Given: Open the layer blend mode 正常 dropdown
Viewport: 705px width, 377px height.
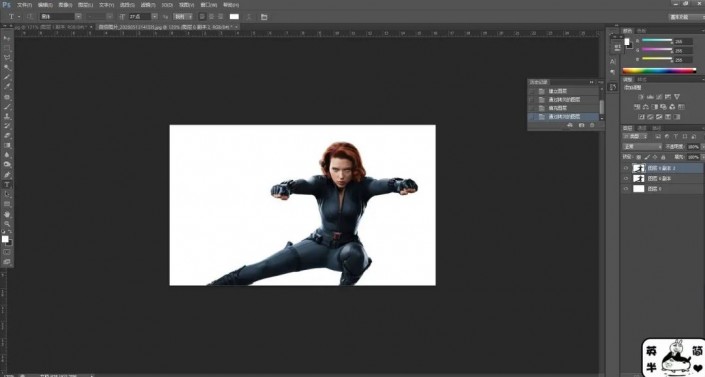Looking at the screenshot, I should (642, 147).
